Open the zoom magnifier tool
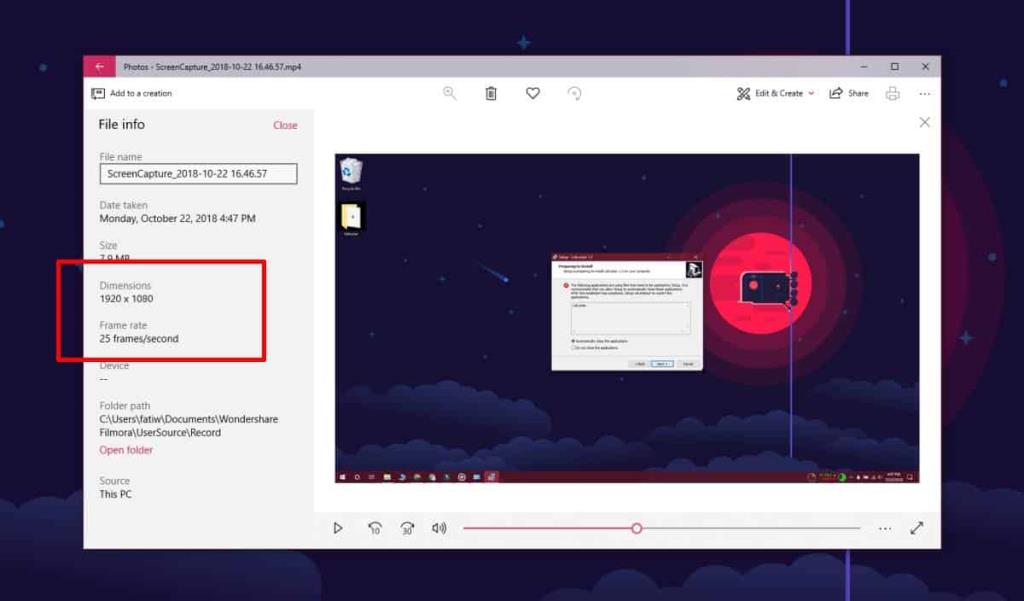1024x601 pixels. tap(449, 92)
